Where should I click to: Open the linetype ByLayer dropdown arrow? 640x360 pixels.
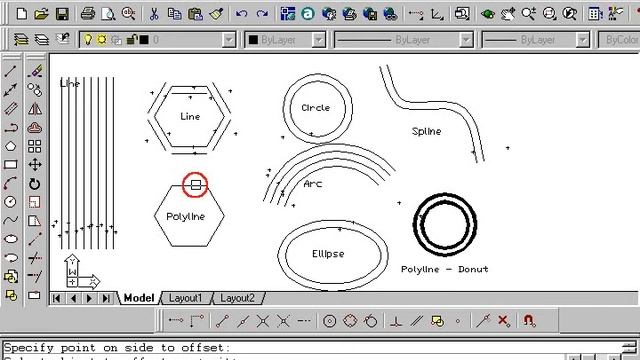[466, 40]
